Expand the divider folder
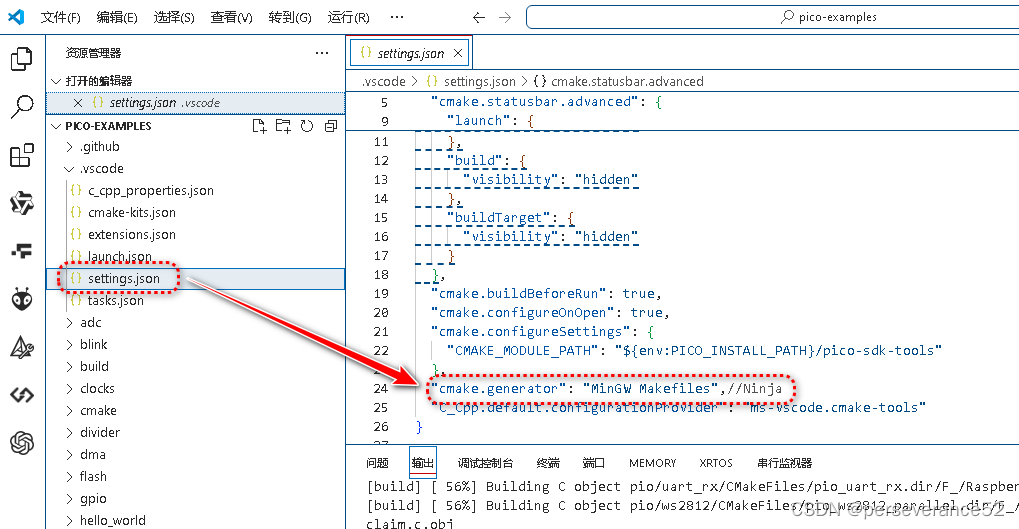This screenshot has height=529, width=1019. pyautogui.click(x=70, y=433)
